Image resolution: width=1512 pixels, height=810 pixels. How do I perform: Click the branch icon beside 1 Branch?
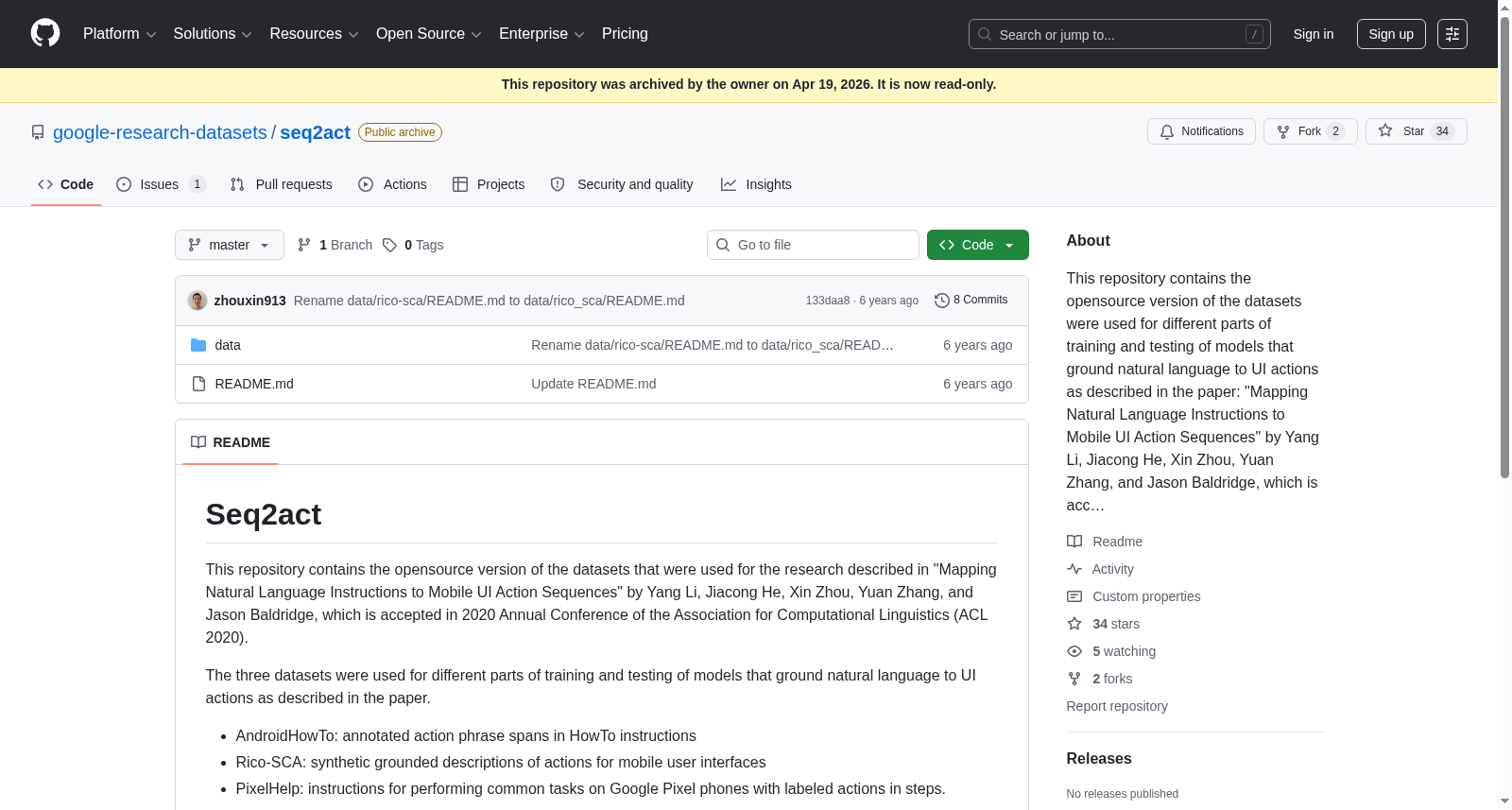tap(304, 245)
